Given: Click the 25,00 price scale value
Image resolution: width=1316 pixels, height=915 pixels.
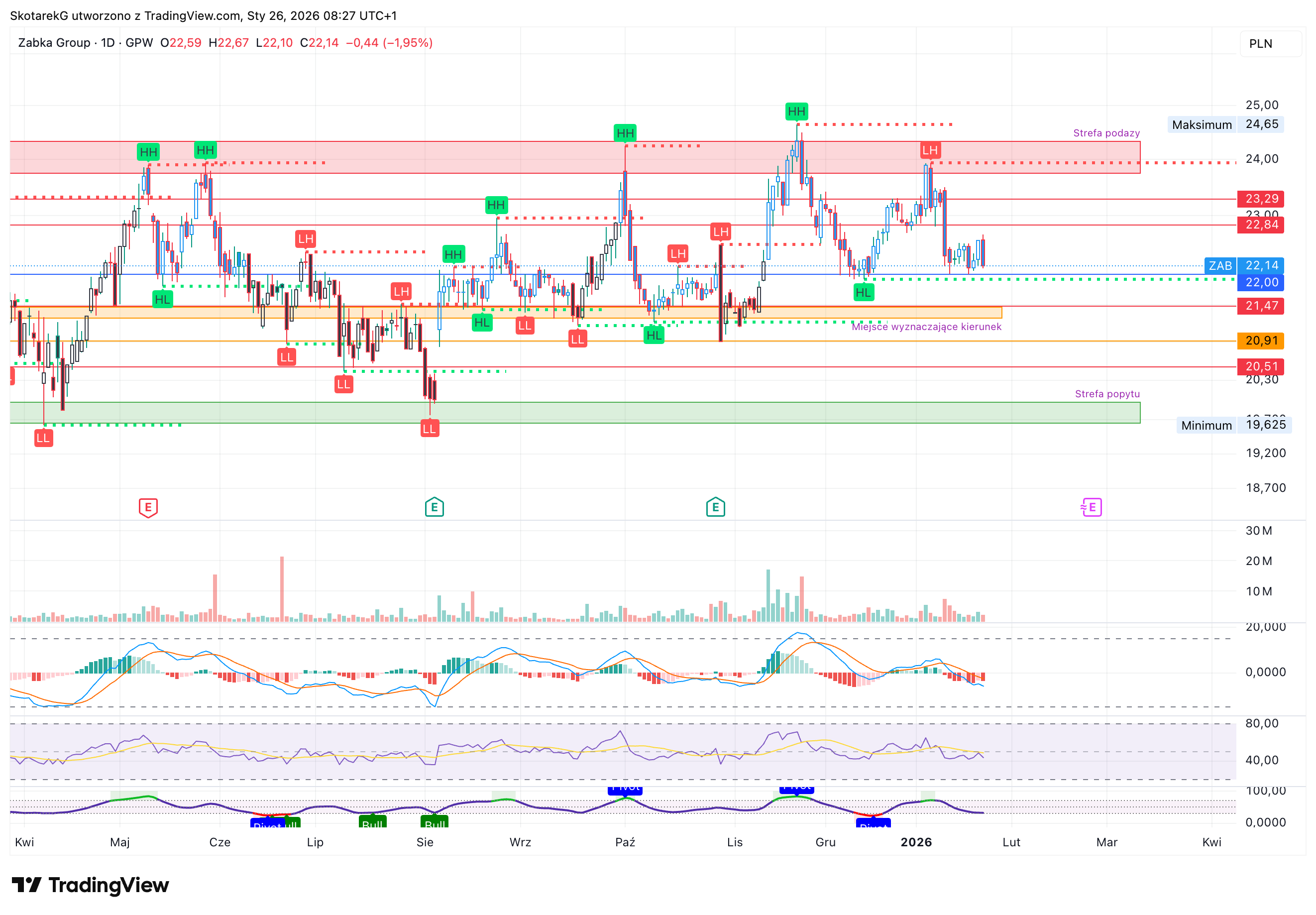Looking at the screenshot, I should pyautogui.click(x=1262, y=105).
